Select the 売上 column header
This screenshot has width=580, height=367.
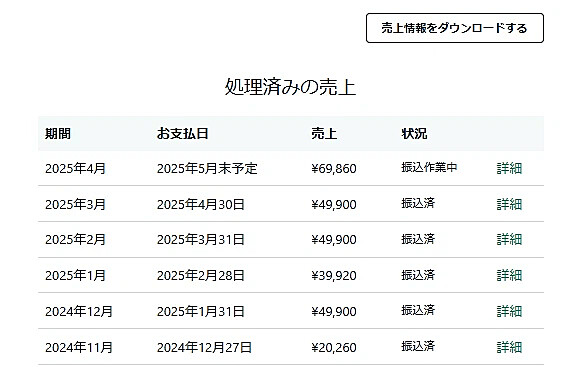324,134
